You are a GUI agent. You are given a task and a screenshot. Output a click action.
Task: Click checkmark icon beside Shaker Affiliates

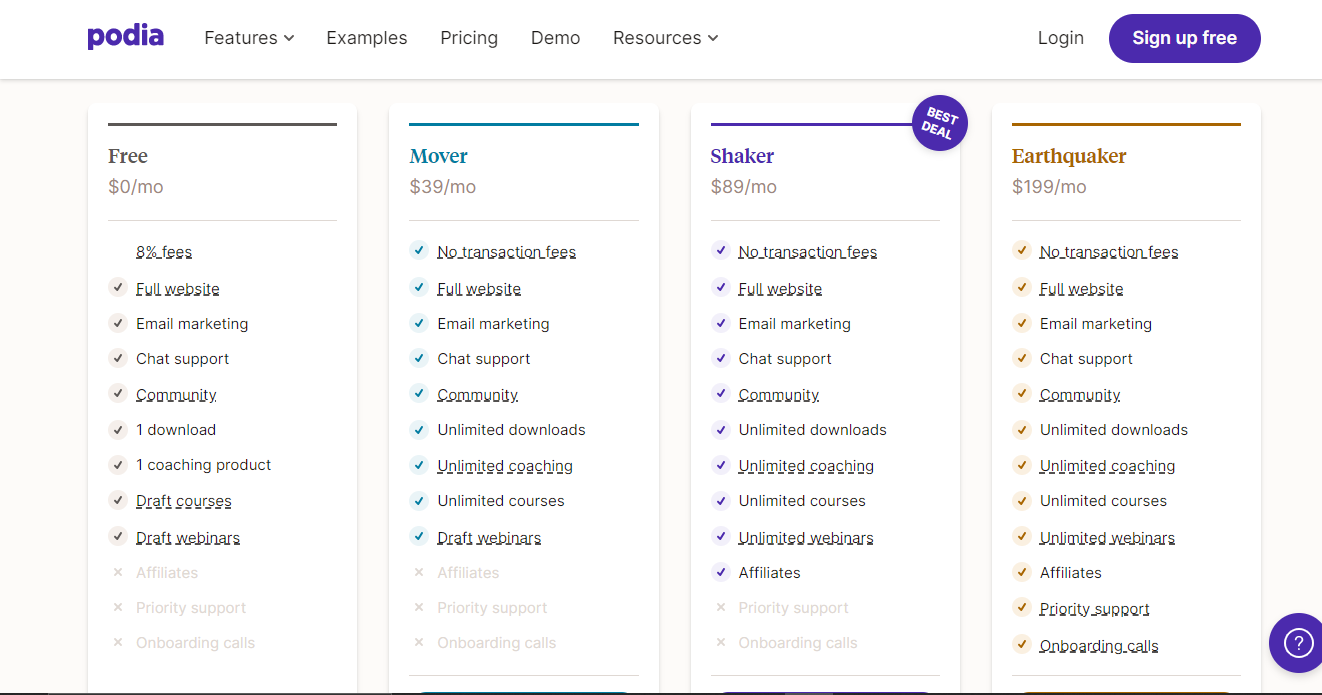coord(720,573)
